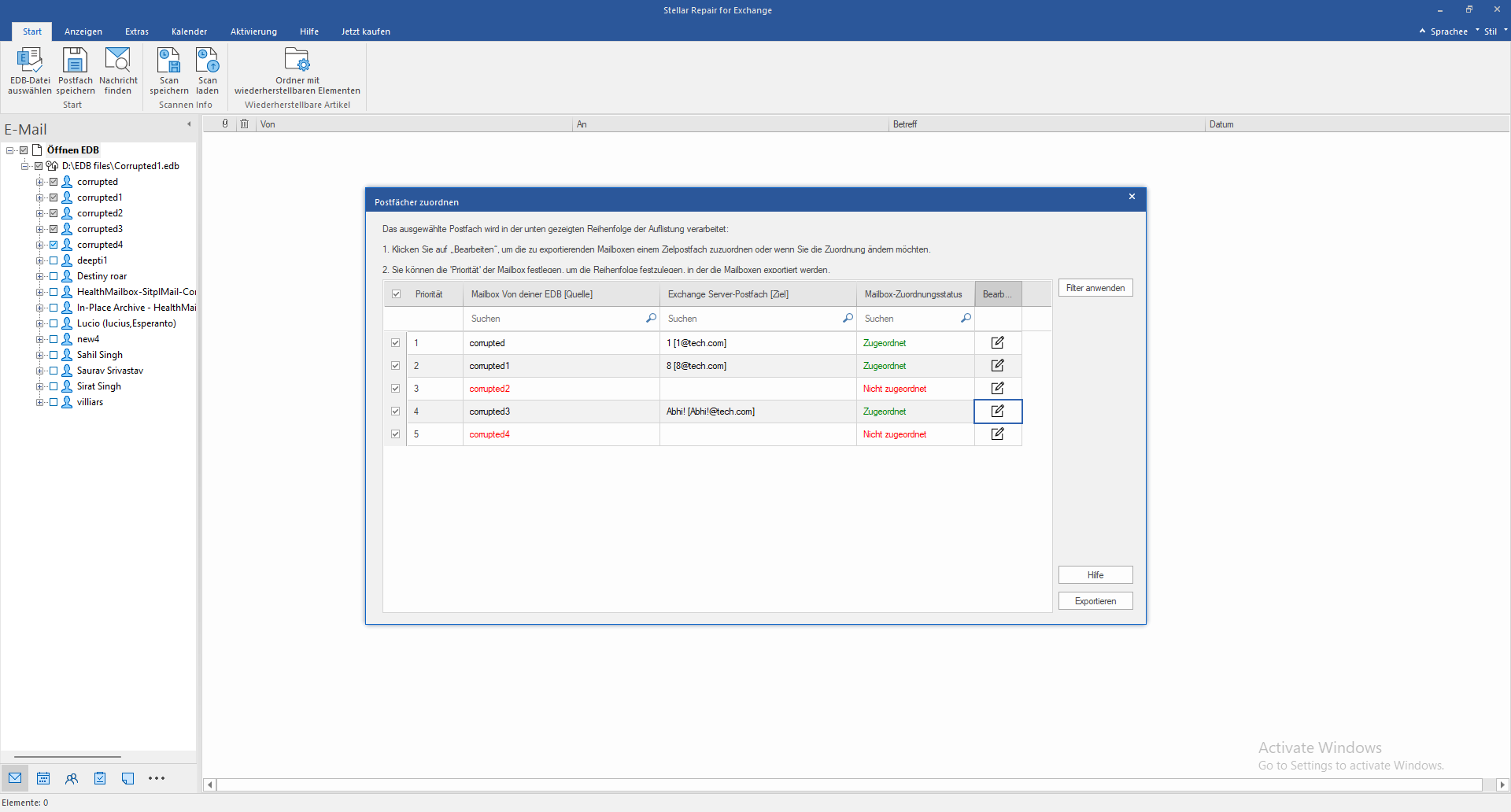This screenshot has height=812, width=1511.
Task: Expand Sirat Singh mailbox node
Action: pyautogui.click(x=39, y=386)
